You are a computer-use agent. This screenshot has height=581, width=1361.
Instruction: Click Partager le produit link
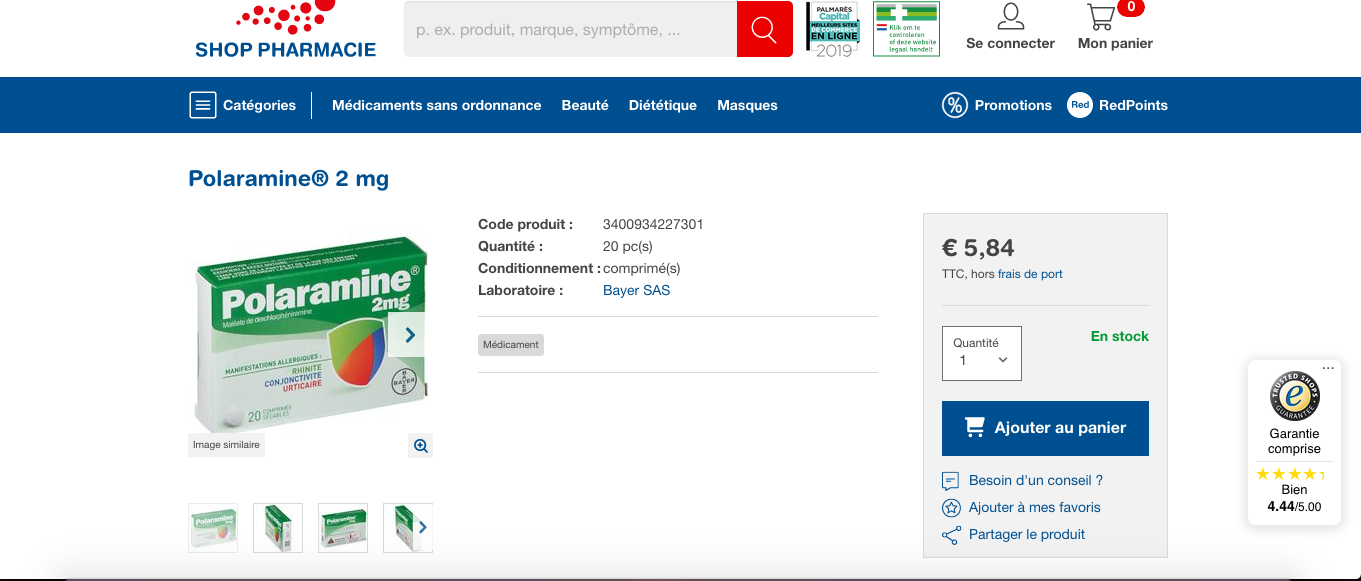click(1027, 535)
